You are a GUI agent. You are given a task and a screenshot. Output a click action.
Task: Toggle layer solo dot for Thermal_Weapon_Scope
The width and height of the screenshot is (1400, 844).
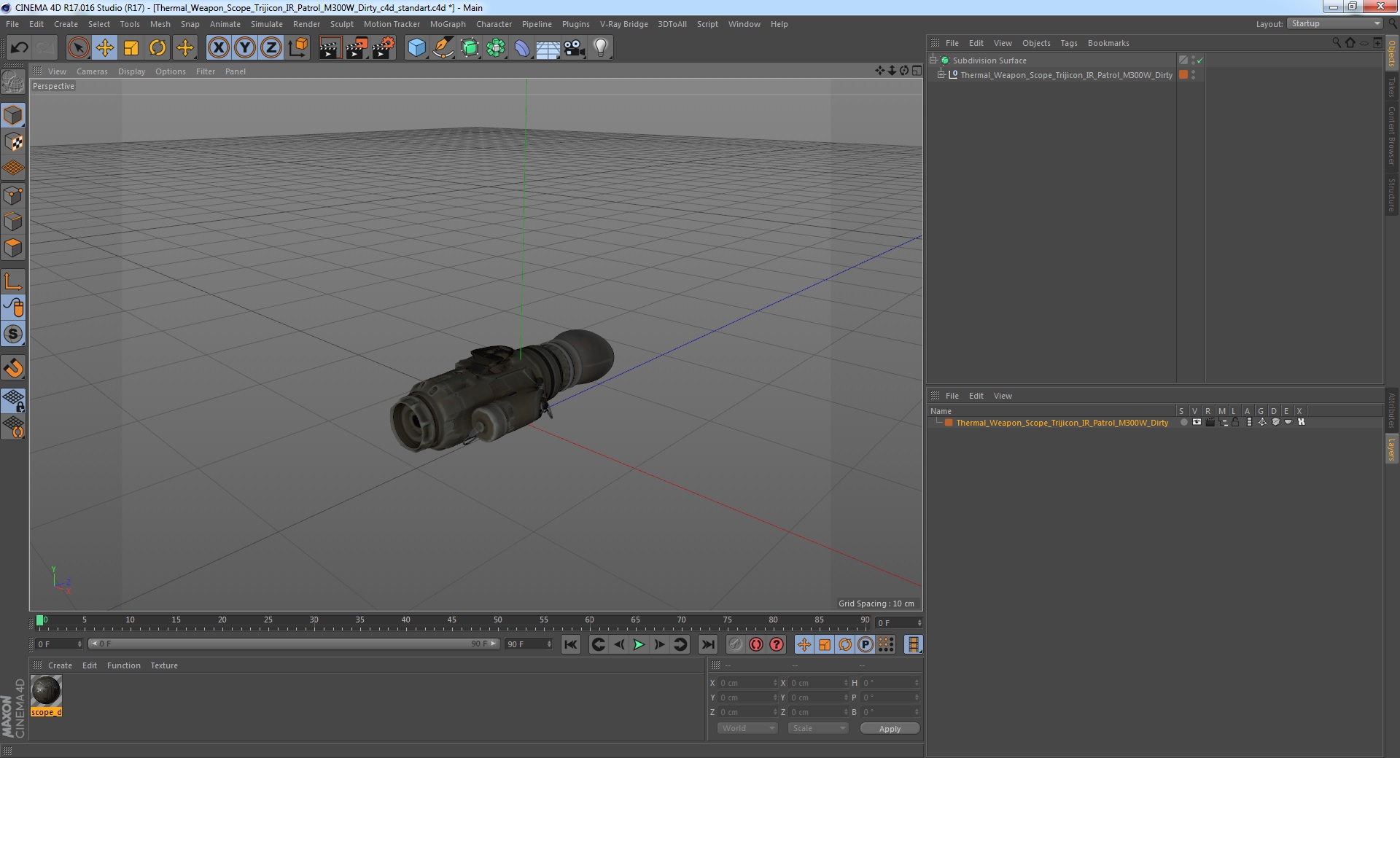tap(1183, 422)
